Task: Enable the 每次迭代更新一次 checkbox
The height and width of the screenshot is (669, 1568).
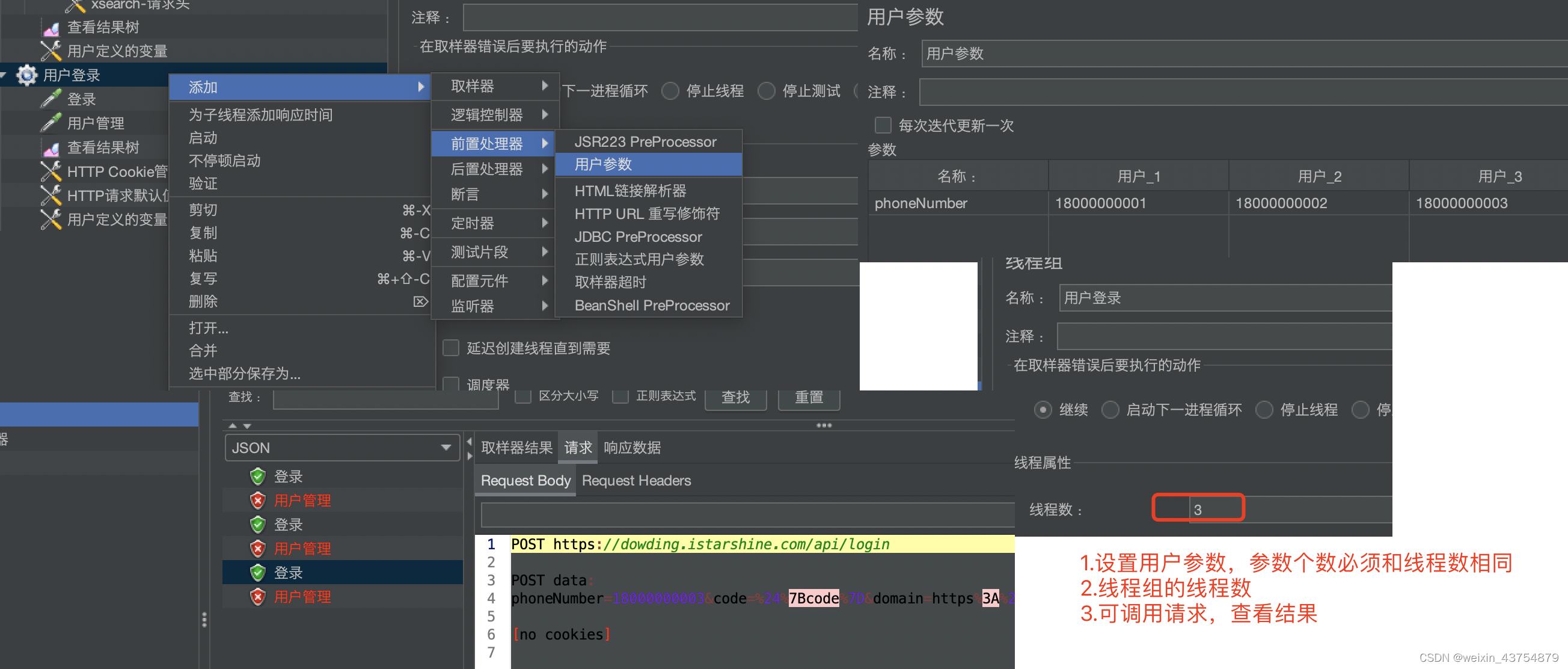Action: (x=883, y=125)
